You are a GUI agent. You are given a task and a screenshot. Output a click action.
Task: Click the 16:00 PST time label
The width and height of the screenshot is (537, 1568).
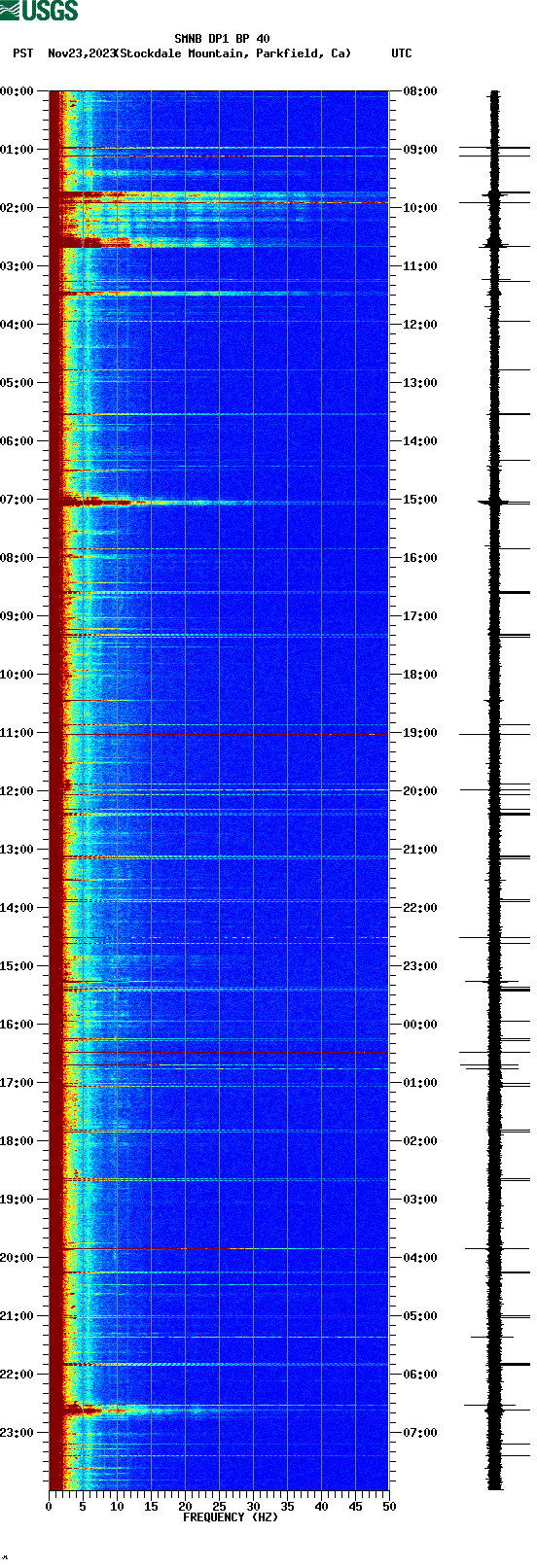(18, 1025)
